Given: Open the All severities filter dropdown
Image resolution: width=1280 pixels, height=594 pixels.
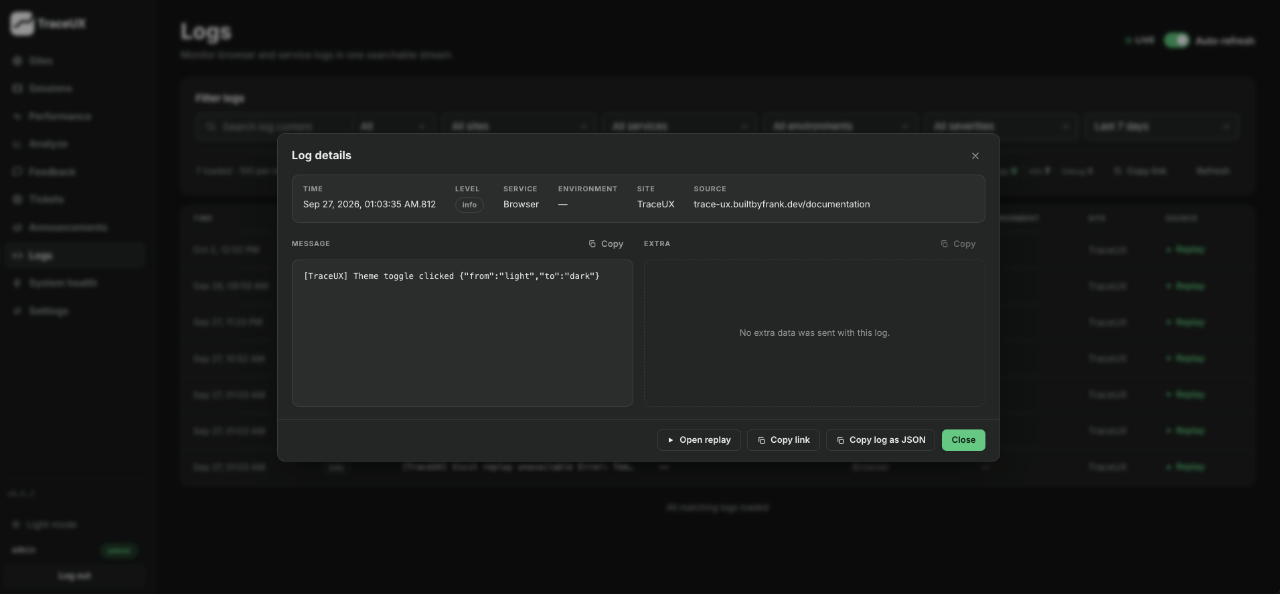Looking at the screenshot, I should [x=1000, y=127].
